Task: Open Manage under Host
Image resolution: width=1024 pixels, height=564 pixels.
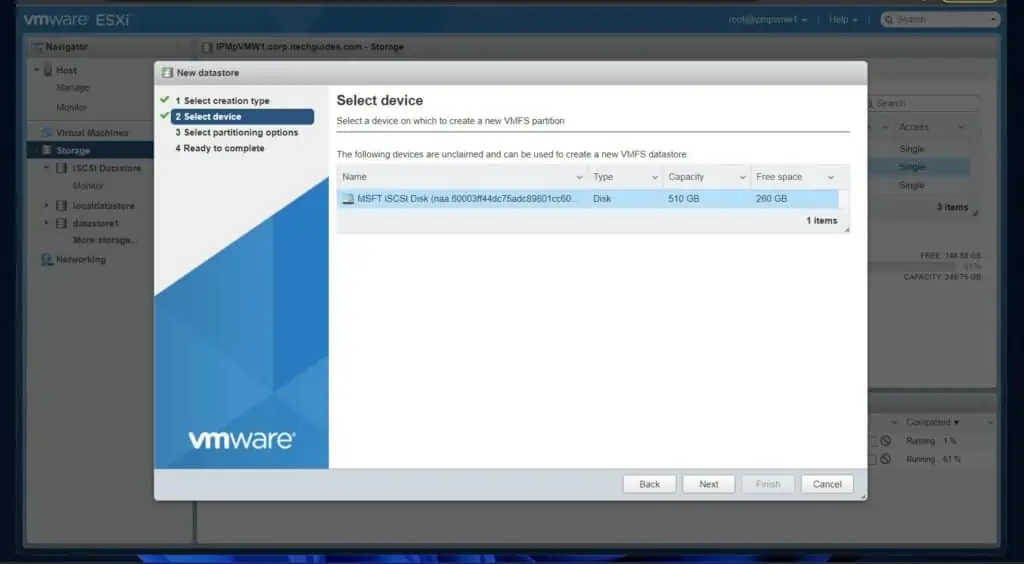Action: tap(72, 87)
